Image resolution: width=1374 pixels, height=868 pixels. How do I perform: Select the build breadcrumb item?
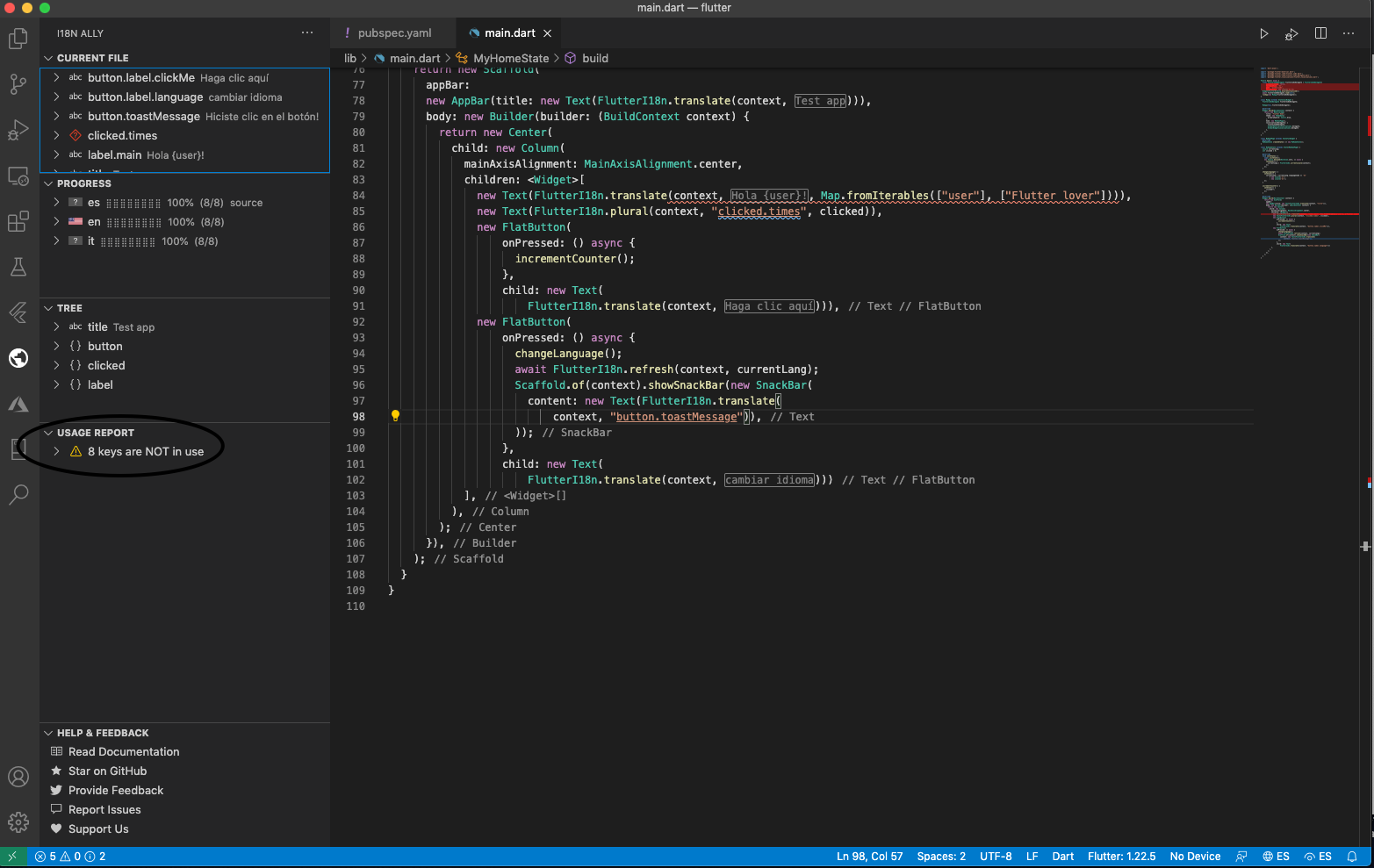[x=594, y=58]
